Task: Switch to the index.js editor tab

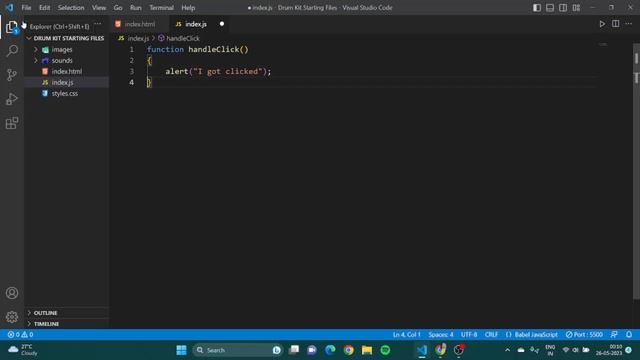Action: [196, 24]
